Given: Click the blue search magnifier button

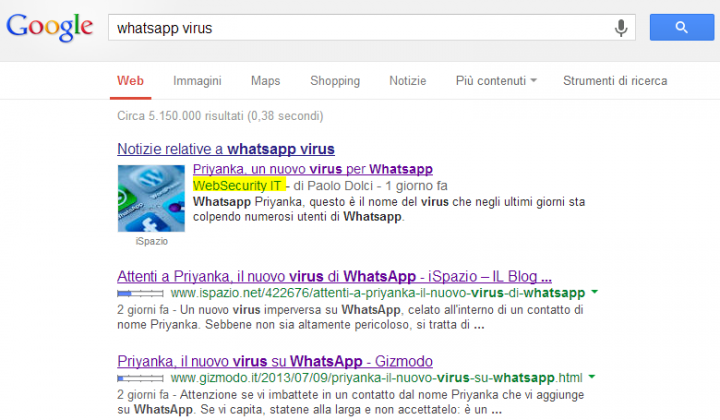Looking at the screenshot, I should coord(681,28).
